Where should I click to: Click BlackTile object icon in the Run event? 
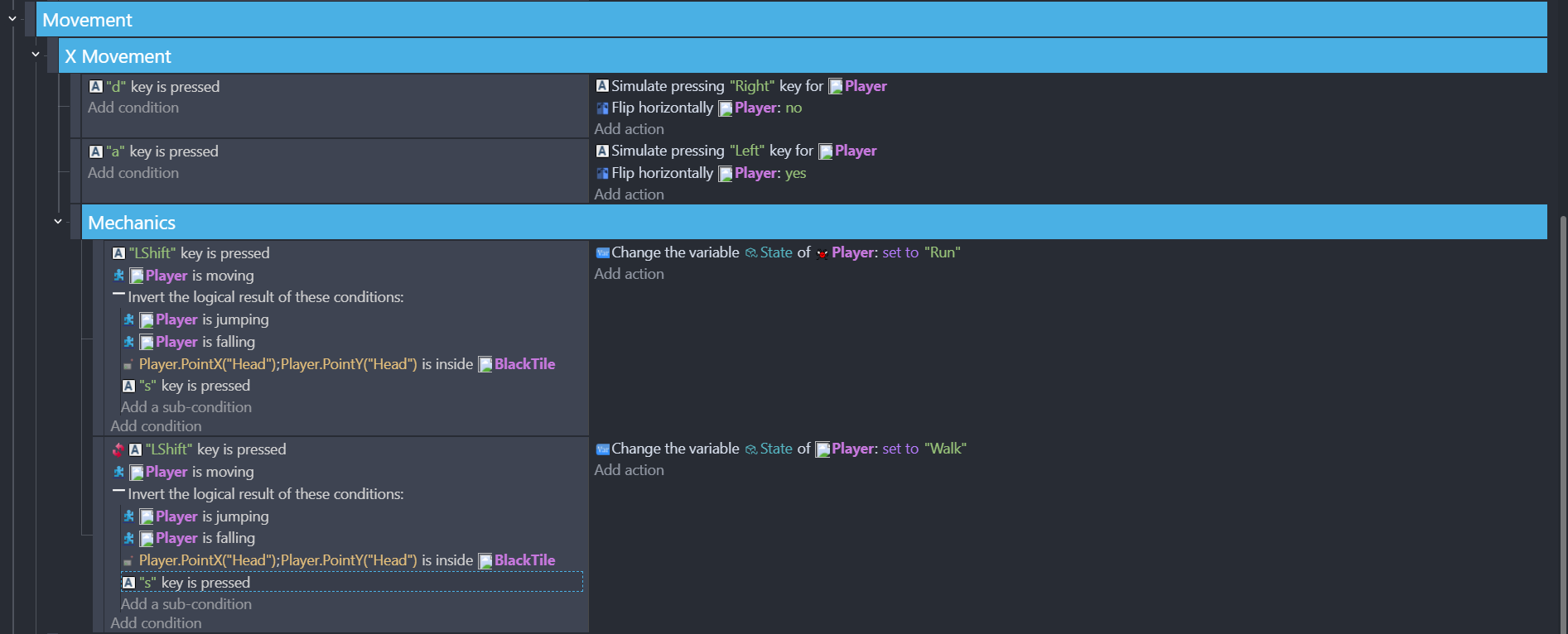point(485,365)
